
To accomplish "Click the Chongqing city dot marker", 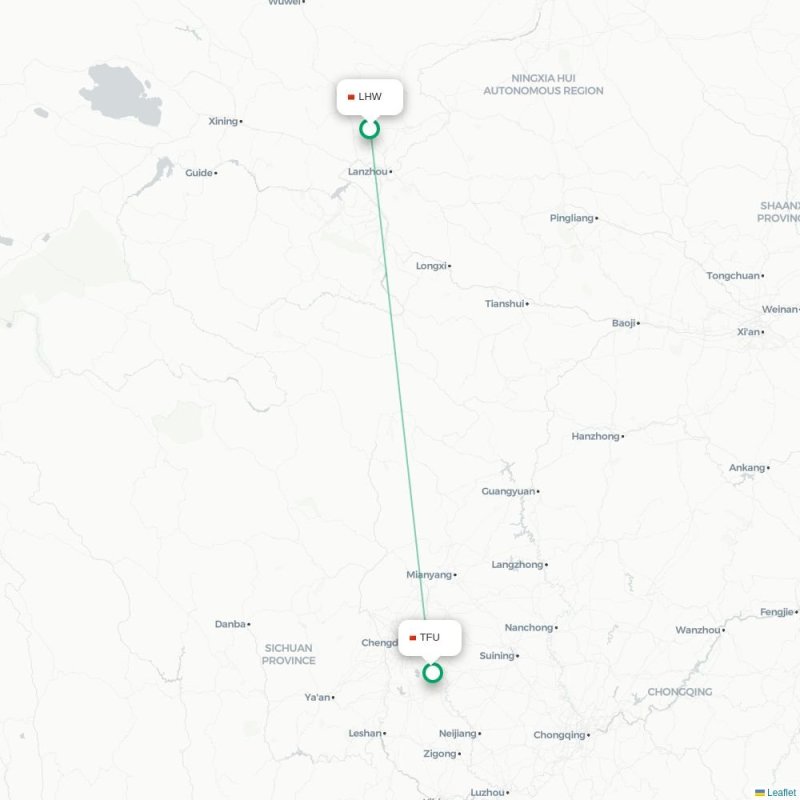I will (588, 735).
